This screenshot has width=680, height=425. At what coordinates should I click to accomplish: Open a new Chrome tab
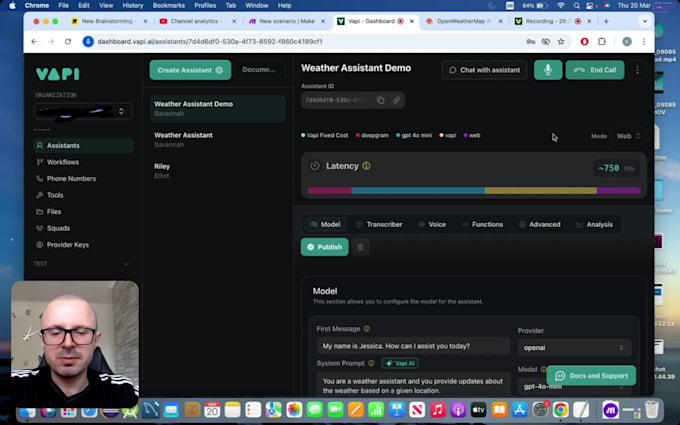click(x=606, y=21)
